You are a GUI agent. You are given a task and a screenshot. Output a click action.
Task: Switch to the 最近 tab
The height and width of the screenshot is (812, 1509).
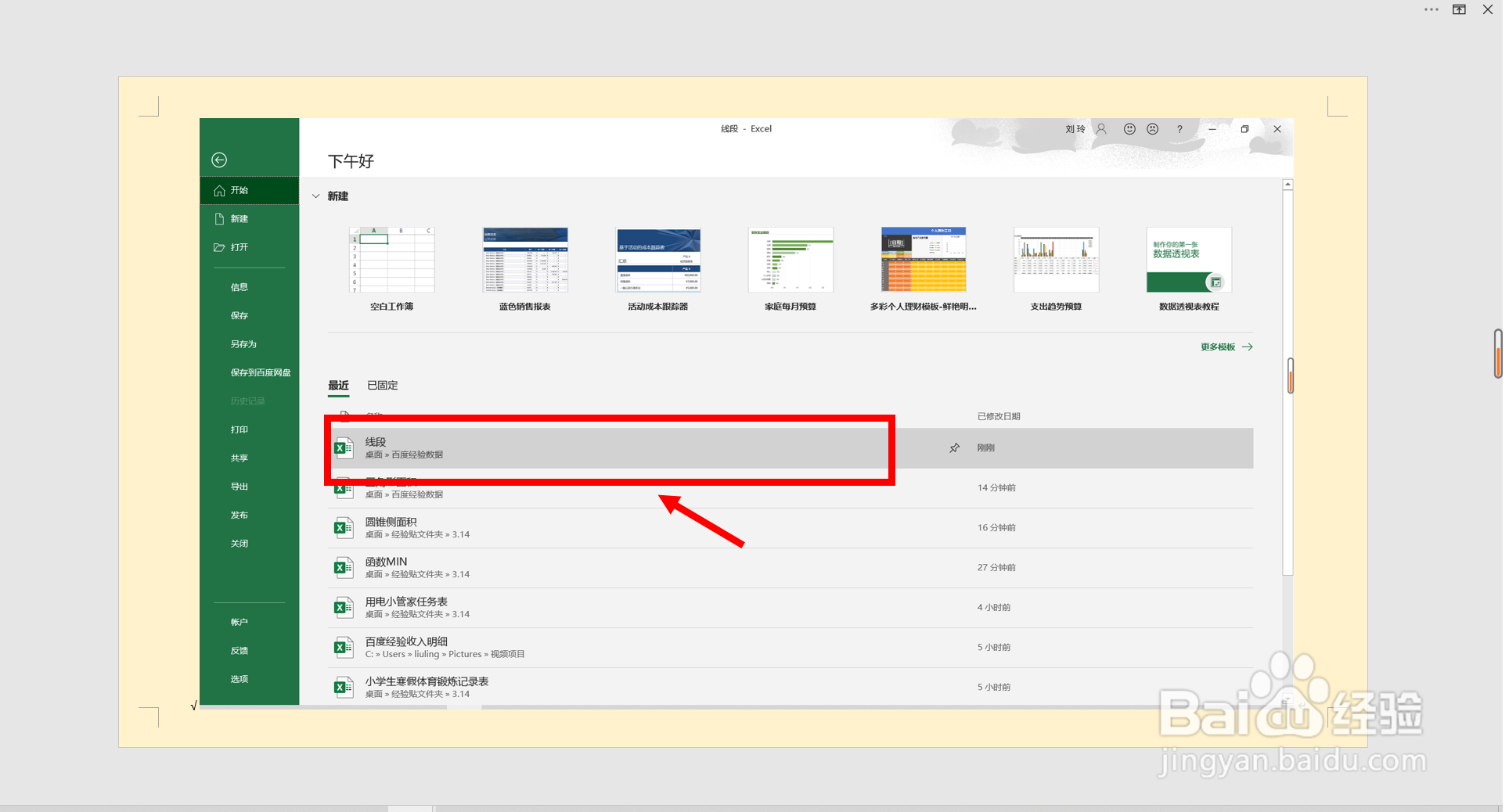pos(338,386)
